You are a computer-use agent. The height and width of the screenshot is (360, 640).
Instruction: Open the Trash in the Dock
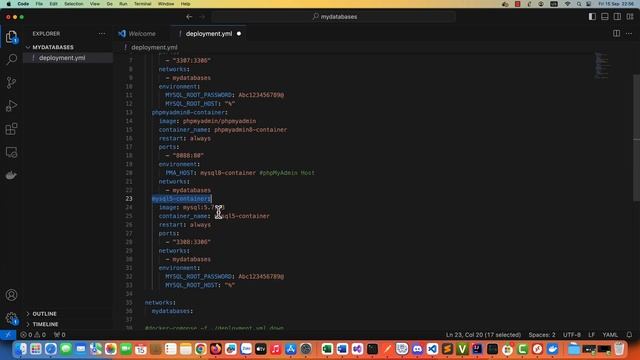[619, 349]
